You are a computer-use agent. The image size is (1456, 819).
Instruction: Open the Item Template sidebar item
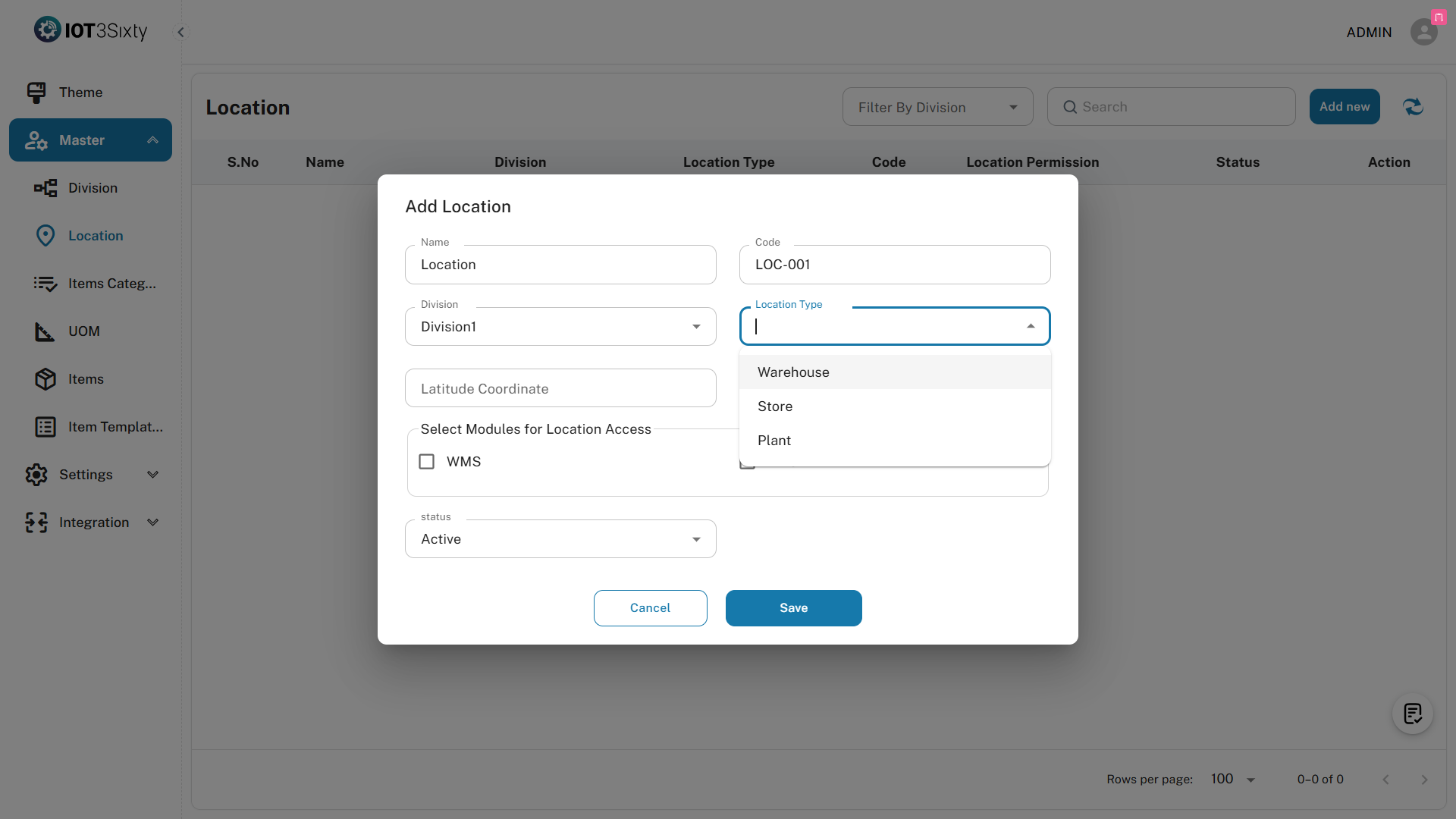click(115, 427)
